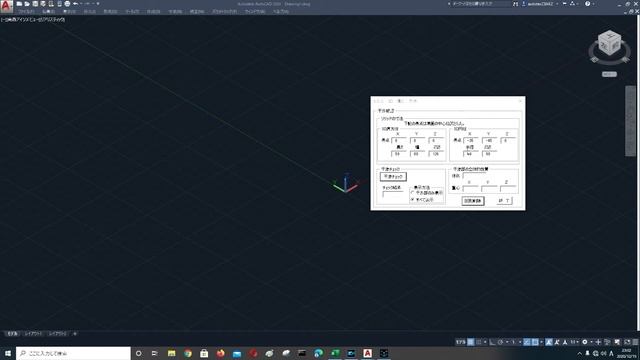640x360 pixels.
Task: Click the Save As icon in quick access toolbar
Action: (x=43, y=4)
